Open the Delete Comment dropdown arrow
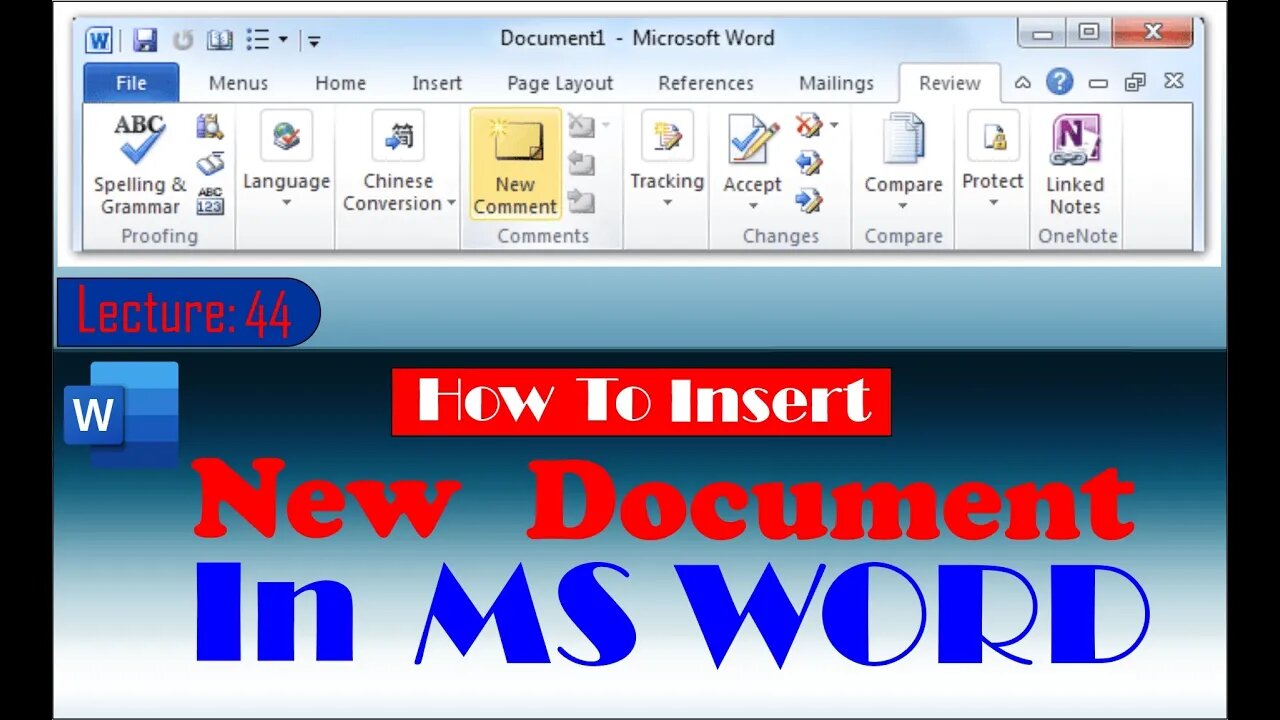Viewport: 1280px width, 720px height. (605, 126)
